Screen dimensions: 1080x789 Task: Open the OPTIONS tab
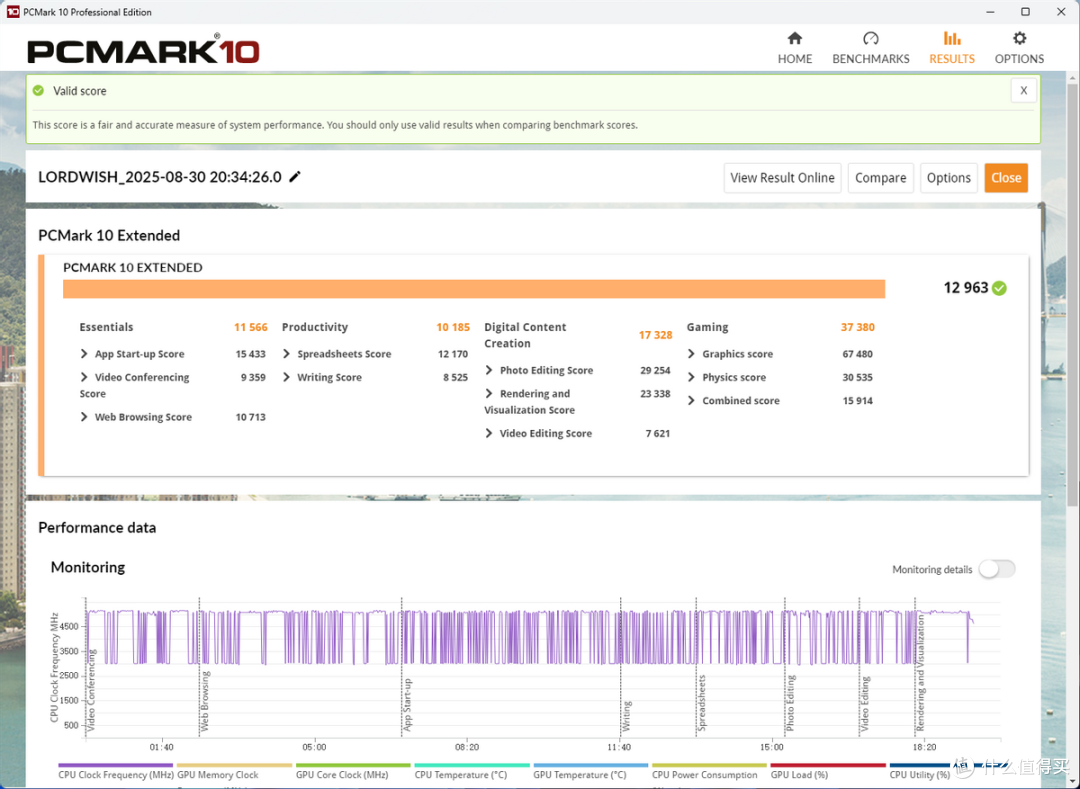[x=1019, y=48]
